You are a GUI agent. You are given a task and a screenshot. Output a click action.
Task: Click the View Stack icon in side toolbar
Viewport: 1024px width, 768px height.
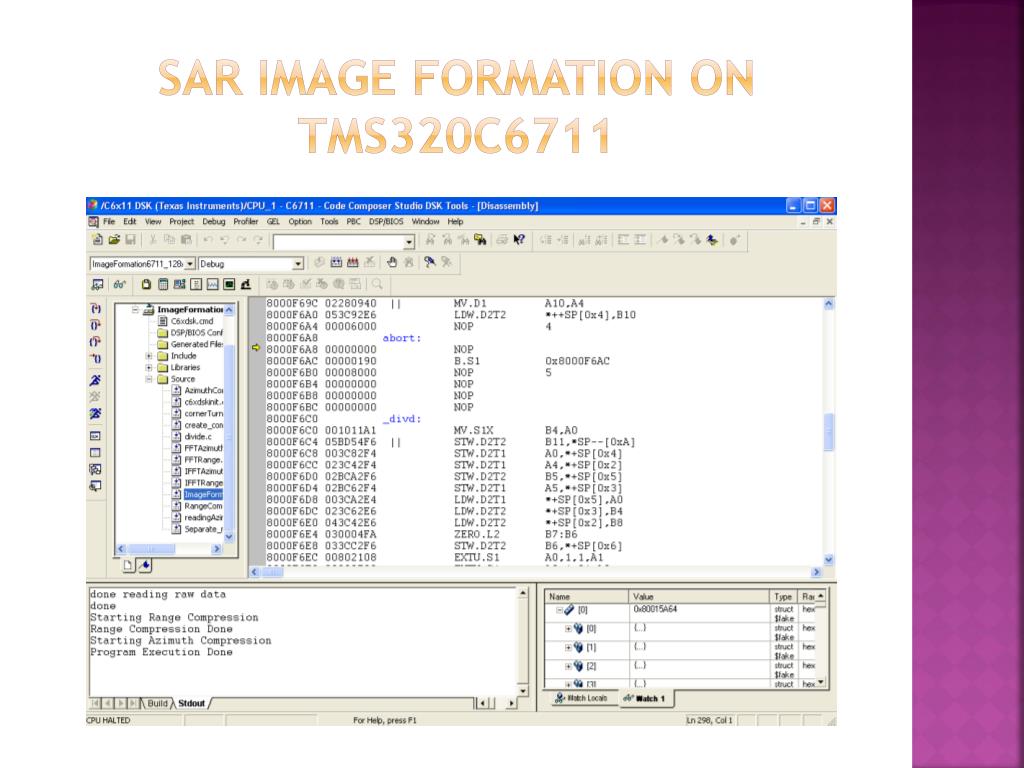pos(95,469)
